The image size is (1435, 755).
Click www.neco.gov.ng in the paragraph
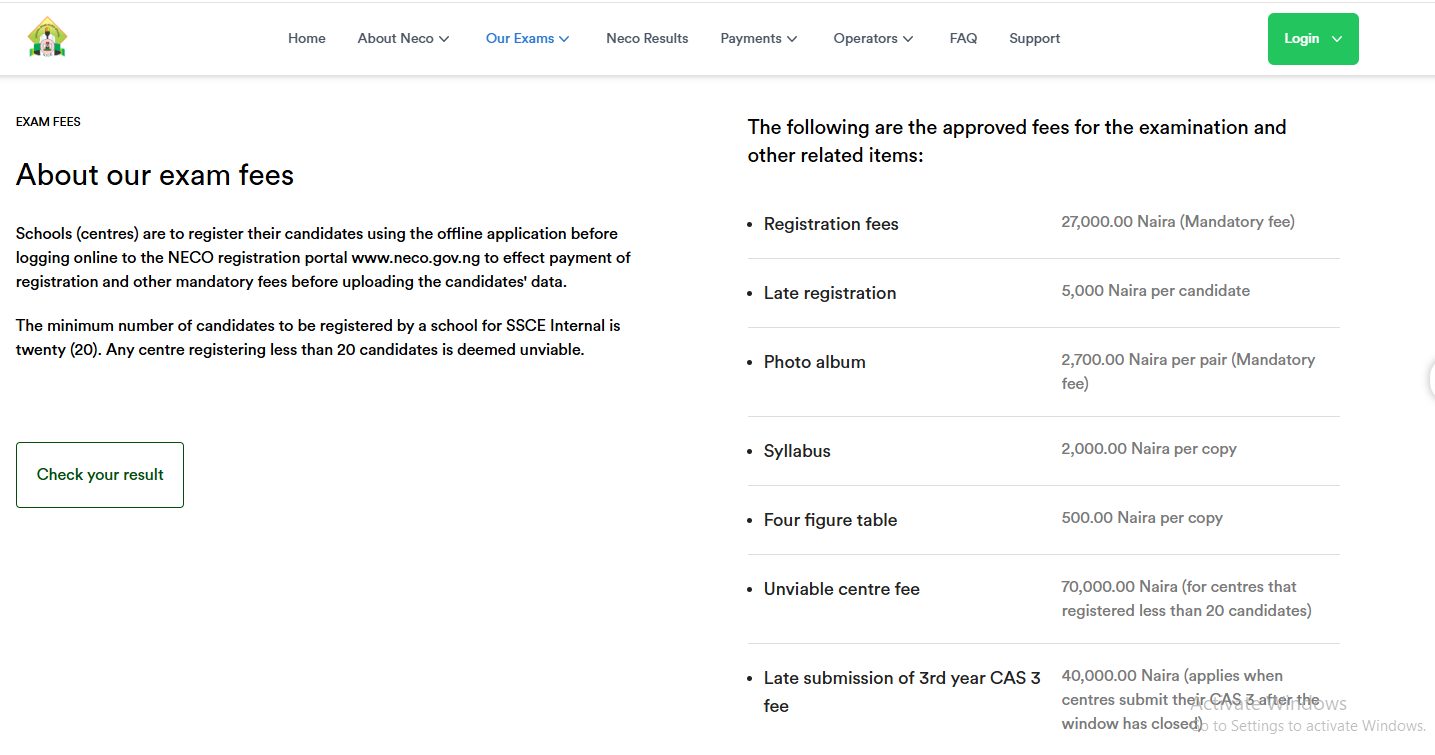[415, 258]
